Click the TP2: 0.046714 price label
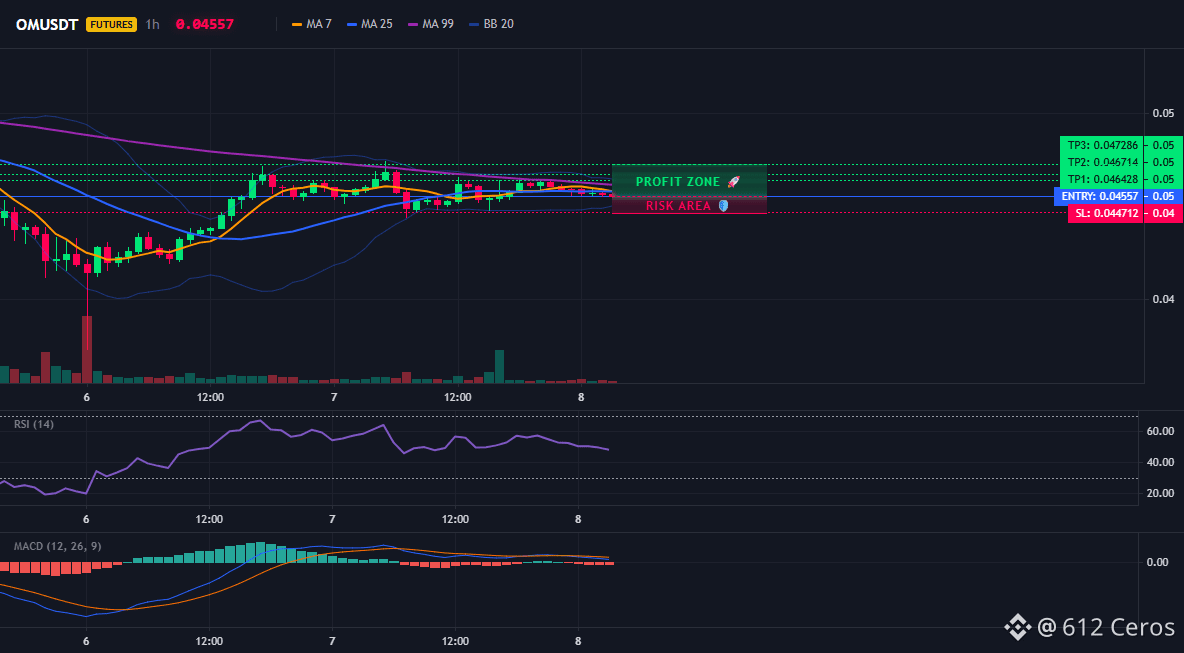Screen dimensions: 1184x653 point(1102,162)
